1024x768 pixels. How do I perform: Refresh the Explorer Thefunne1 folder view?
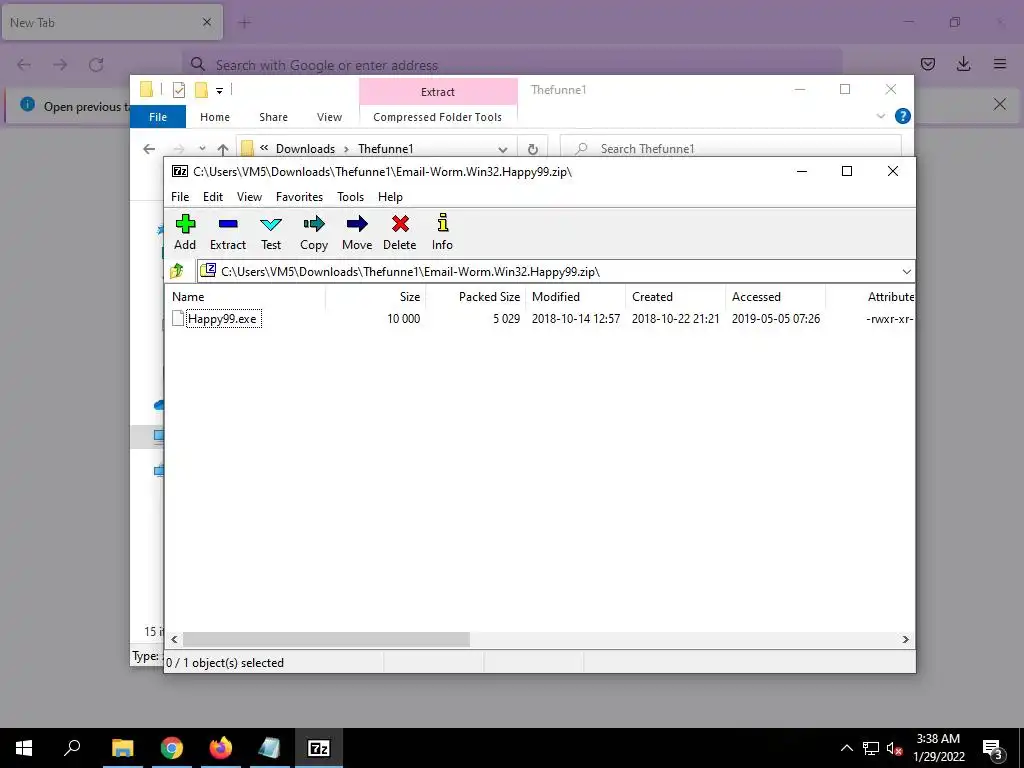[533, 149]
